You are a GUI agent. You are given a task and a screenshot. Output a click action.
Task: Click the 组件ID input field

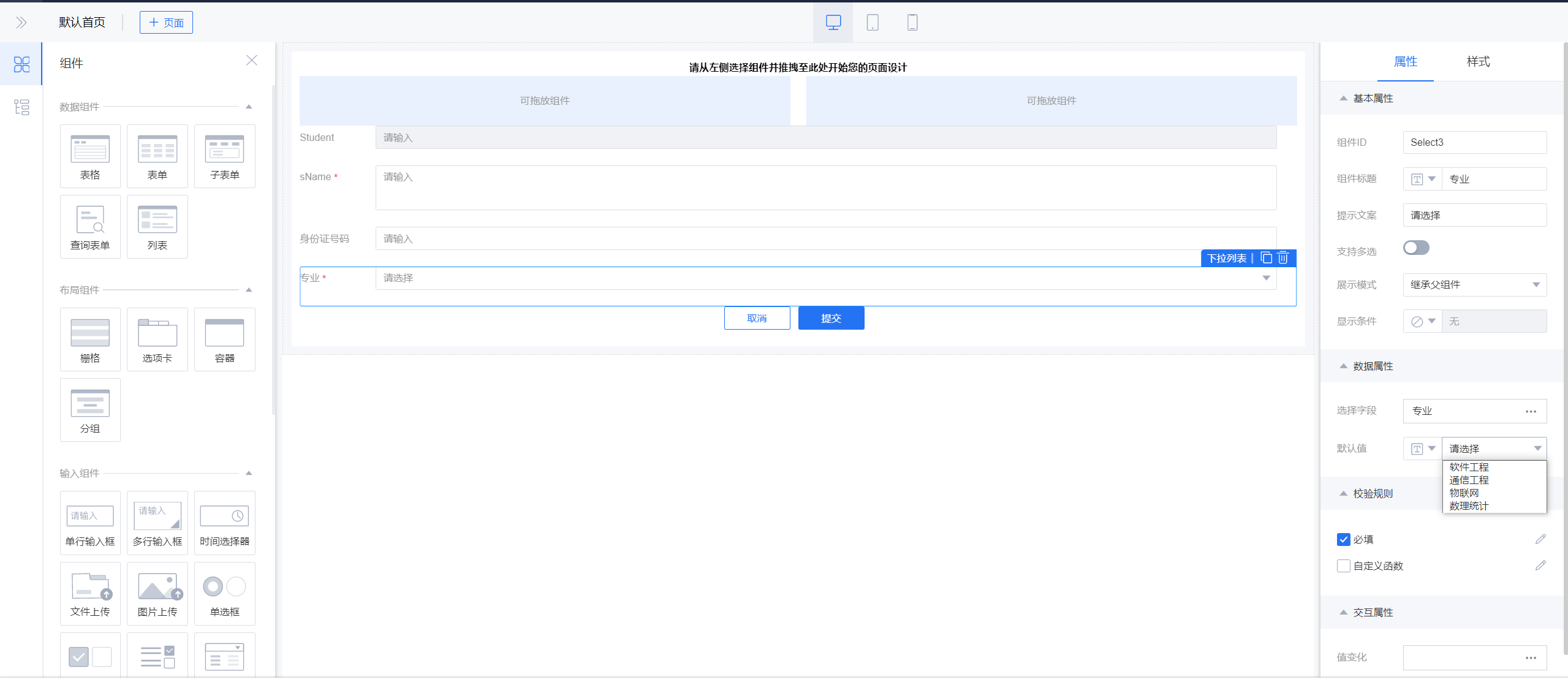pyautogui.click(x=1474, y=142)
